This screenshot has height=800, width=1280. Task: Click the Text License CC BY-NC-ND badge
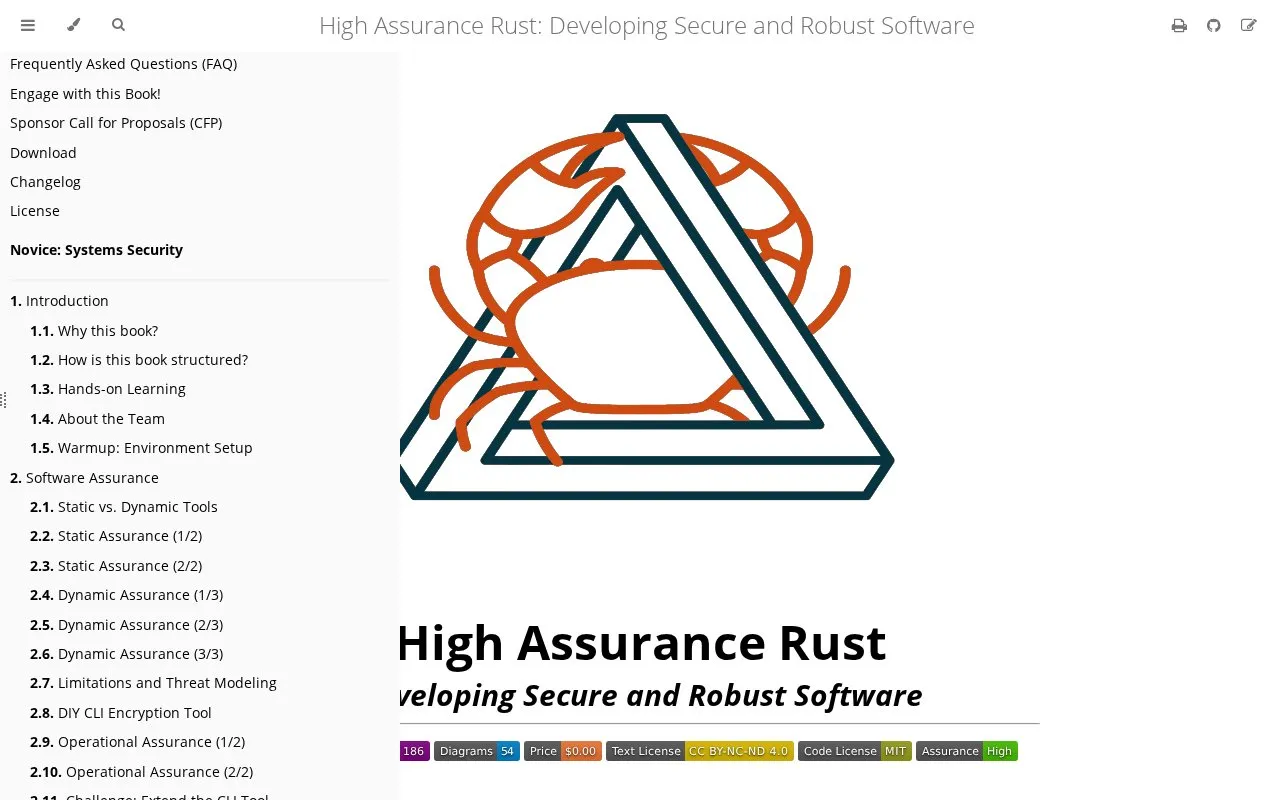[700, 751]
